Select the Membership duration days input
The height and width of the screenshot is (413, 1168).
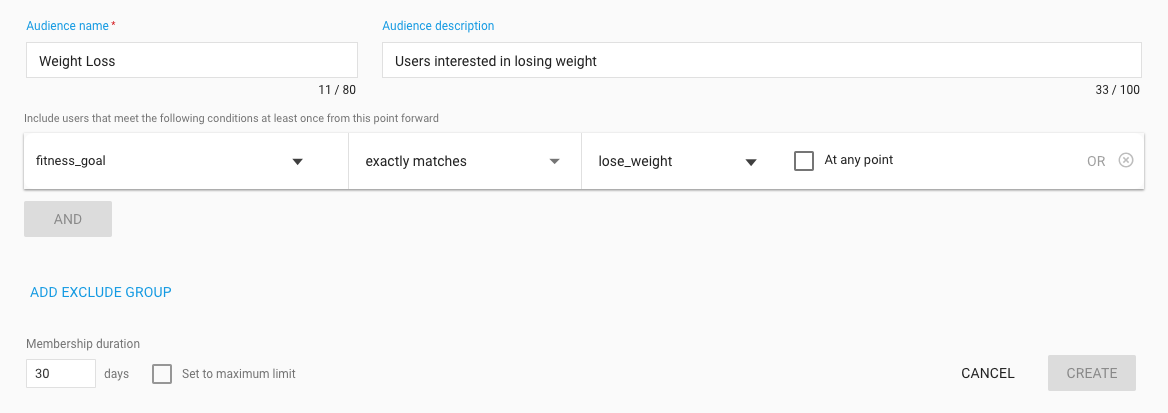(61, 373)
